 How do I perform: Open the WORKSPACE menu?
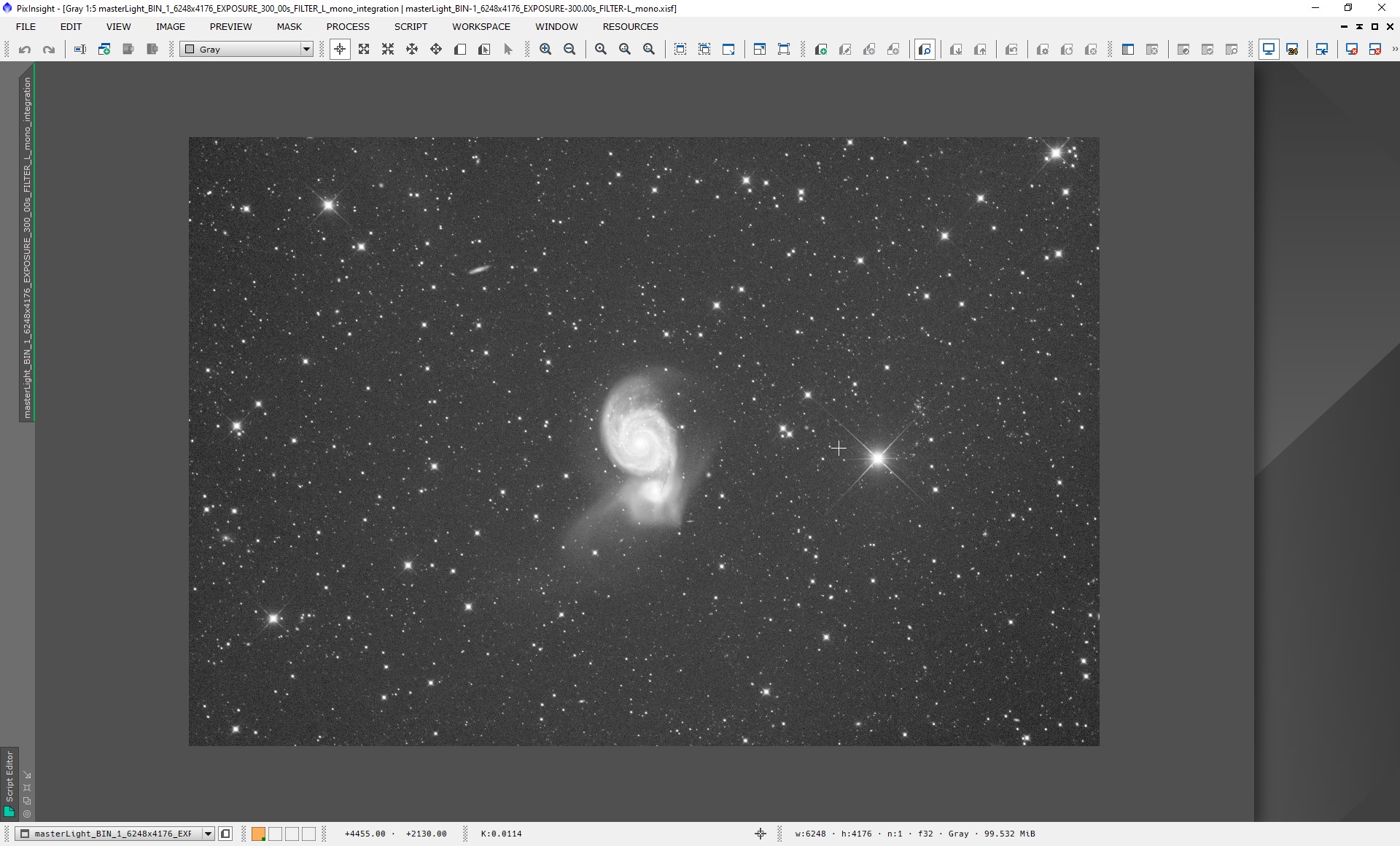click(481, 26)
